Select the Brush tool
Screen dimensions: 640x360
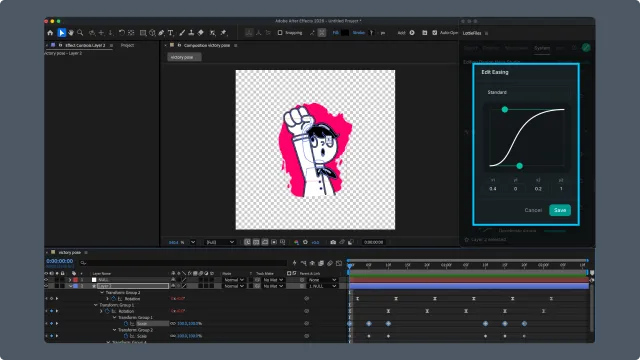pyautogui.click(x=182, y=33)
